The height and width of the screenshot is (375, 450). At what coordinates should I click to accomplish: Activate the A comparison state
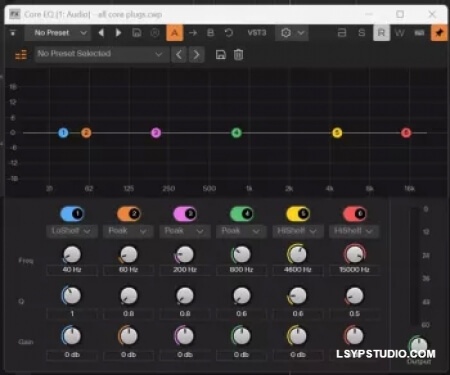click(x=175, y=33)
